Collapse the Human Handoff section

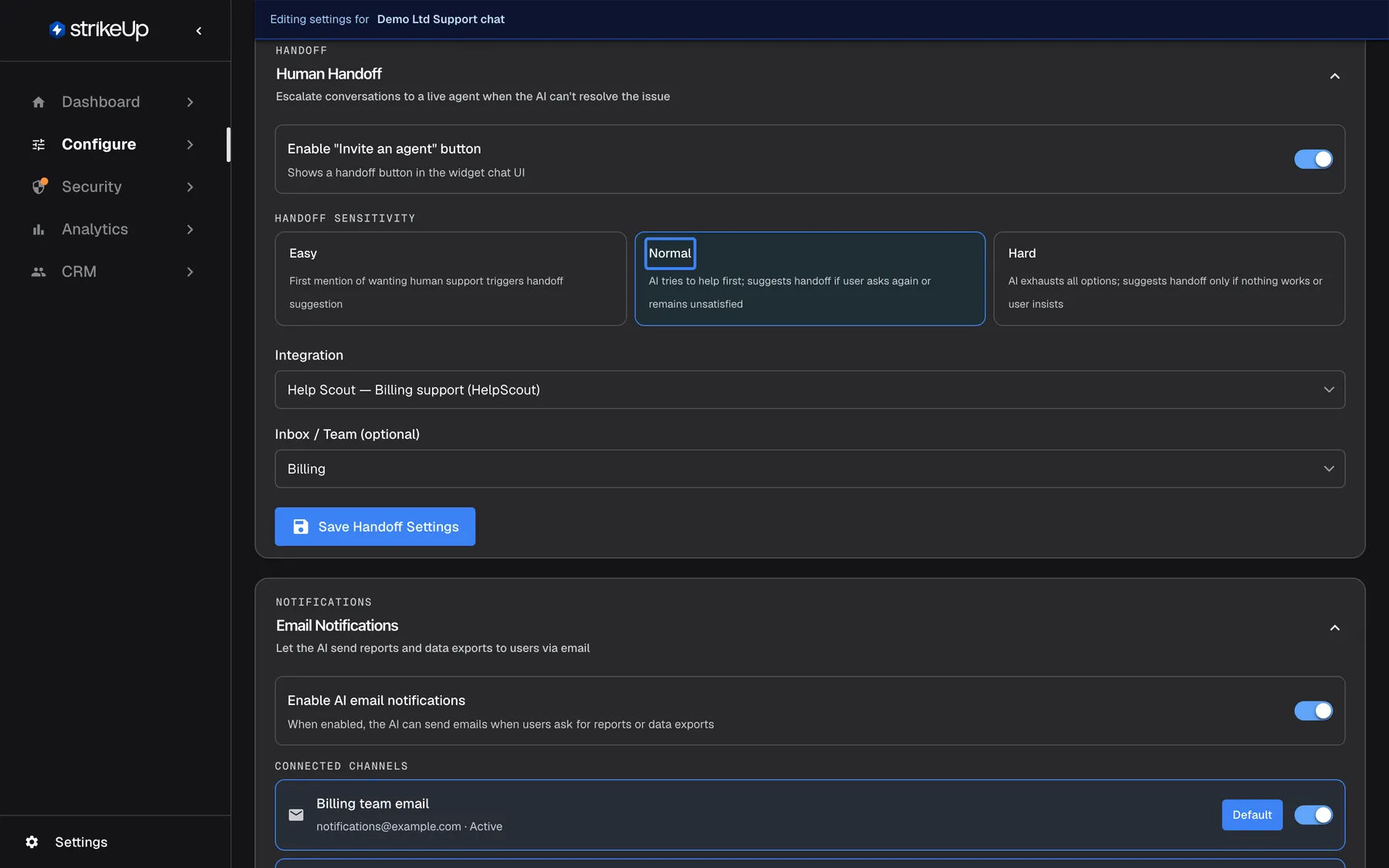pos(1334,76)
